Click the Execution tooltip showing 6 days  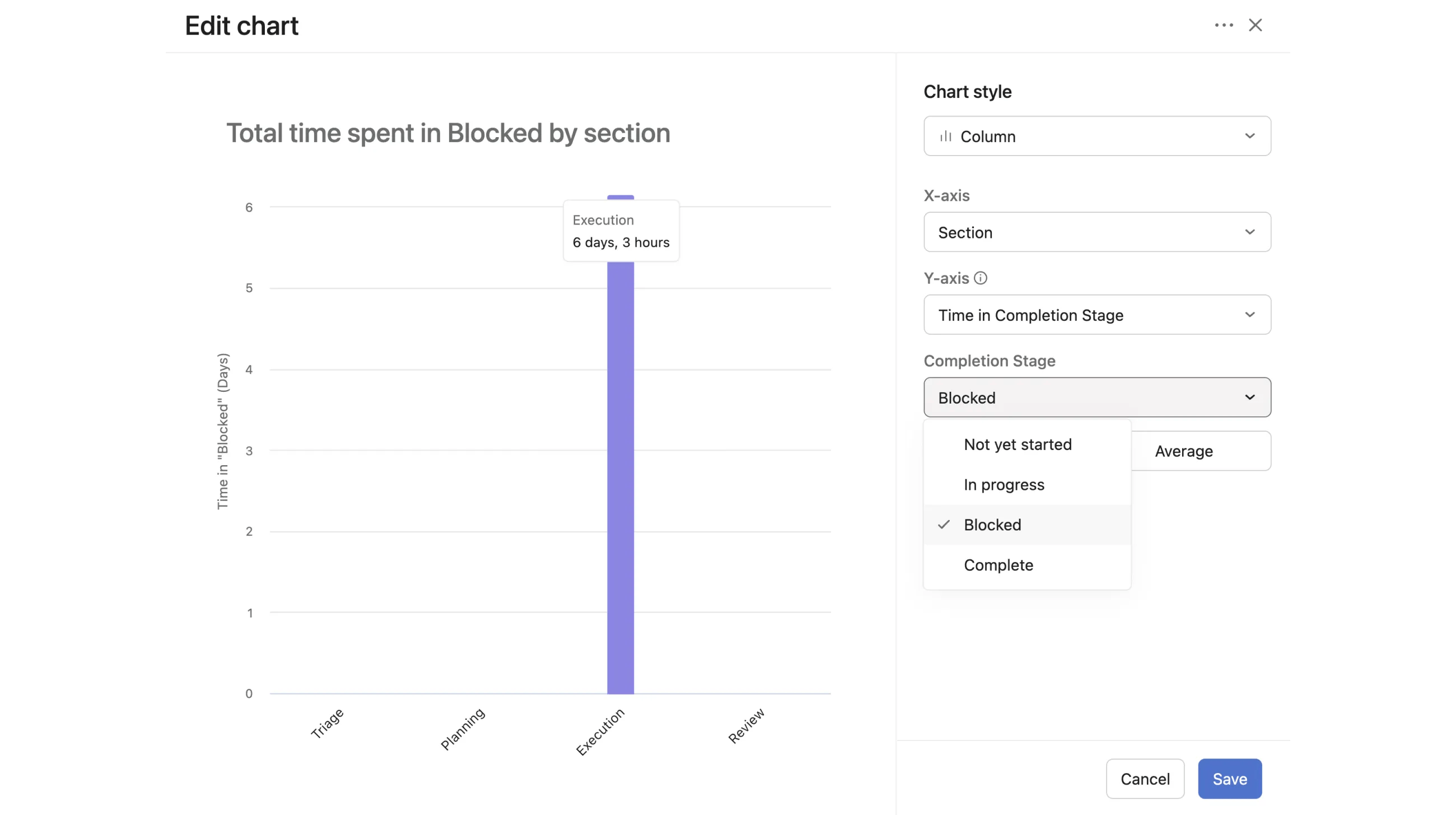click(x=620, y=231)
